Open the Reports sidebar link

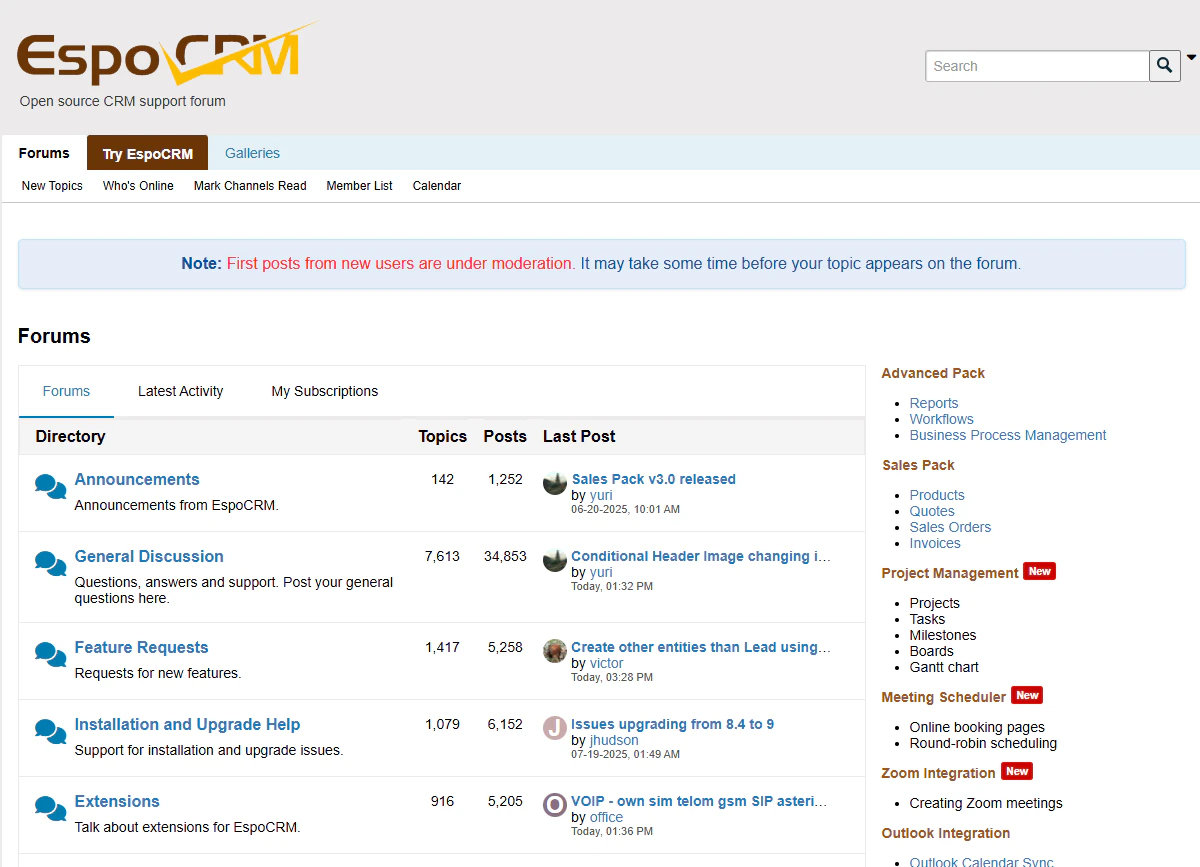pyautogui.click(x=934, y=403)
